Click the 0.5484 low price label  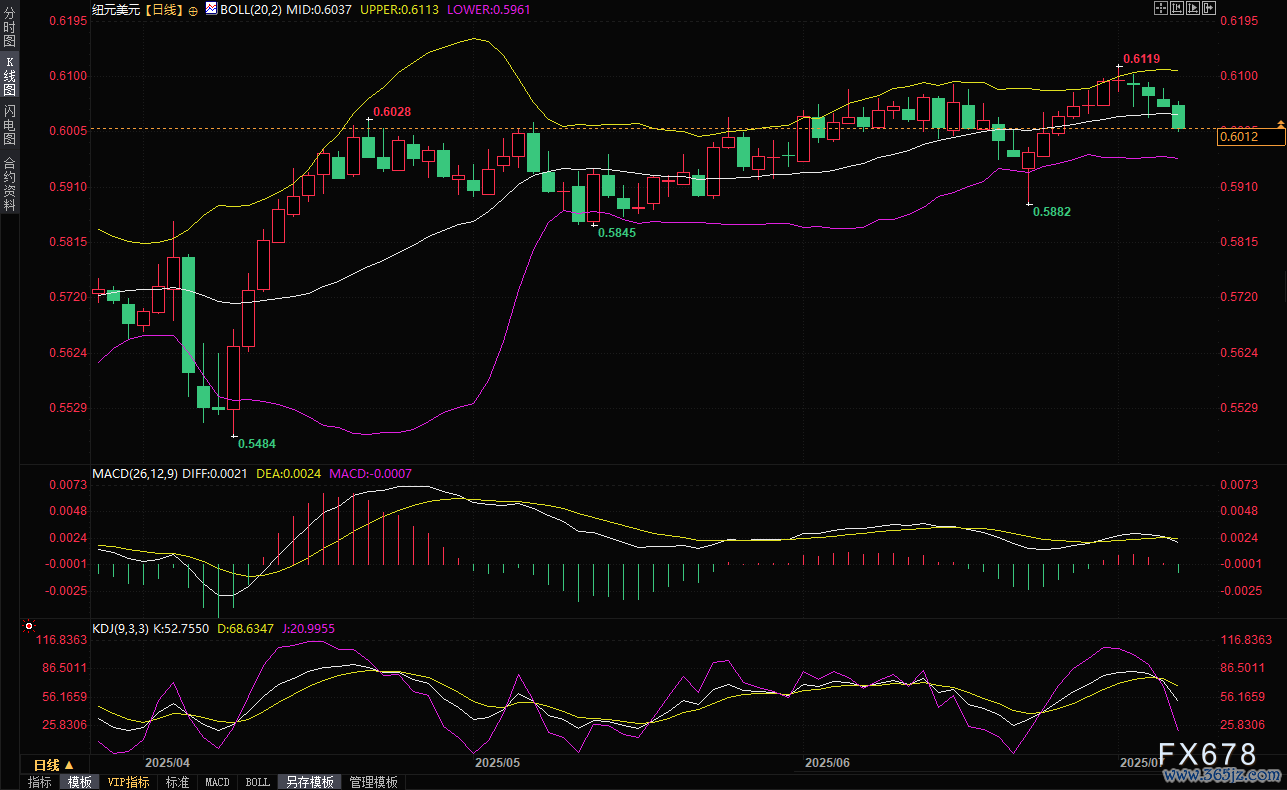[257, 442]
